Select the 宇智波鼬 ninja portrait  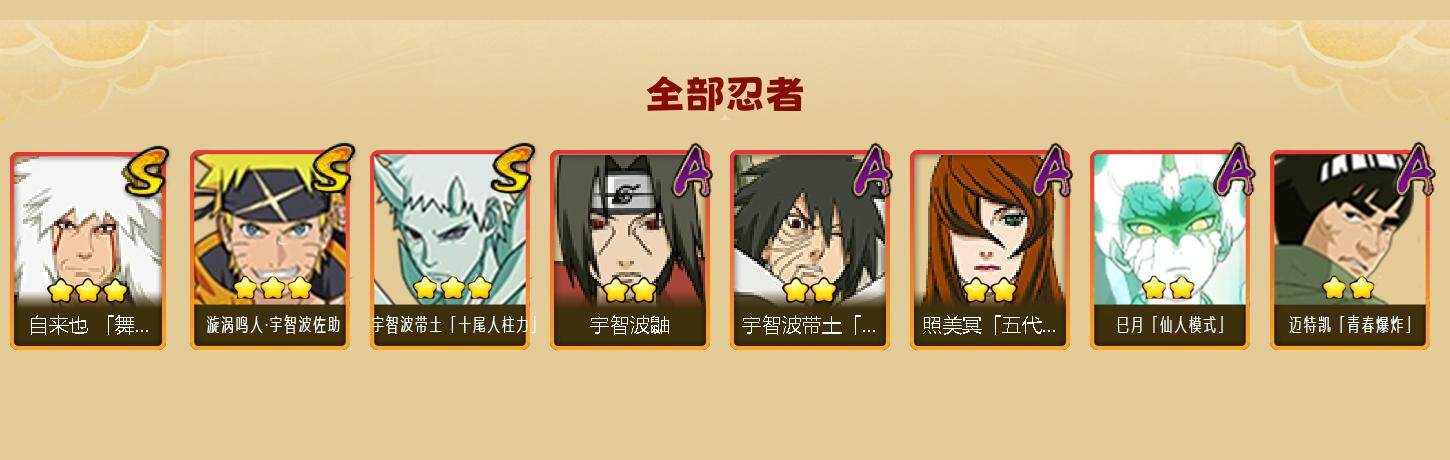tap(630, 250)
